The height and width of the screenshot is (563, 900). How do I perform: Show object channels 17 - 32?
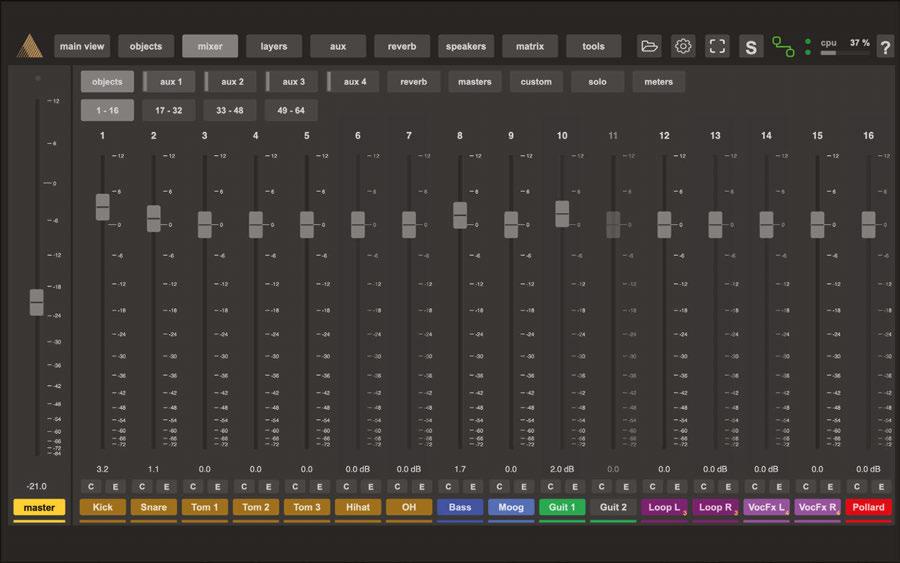169,110
